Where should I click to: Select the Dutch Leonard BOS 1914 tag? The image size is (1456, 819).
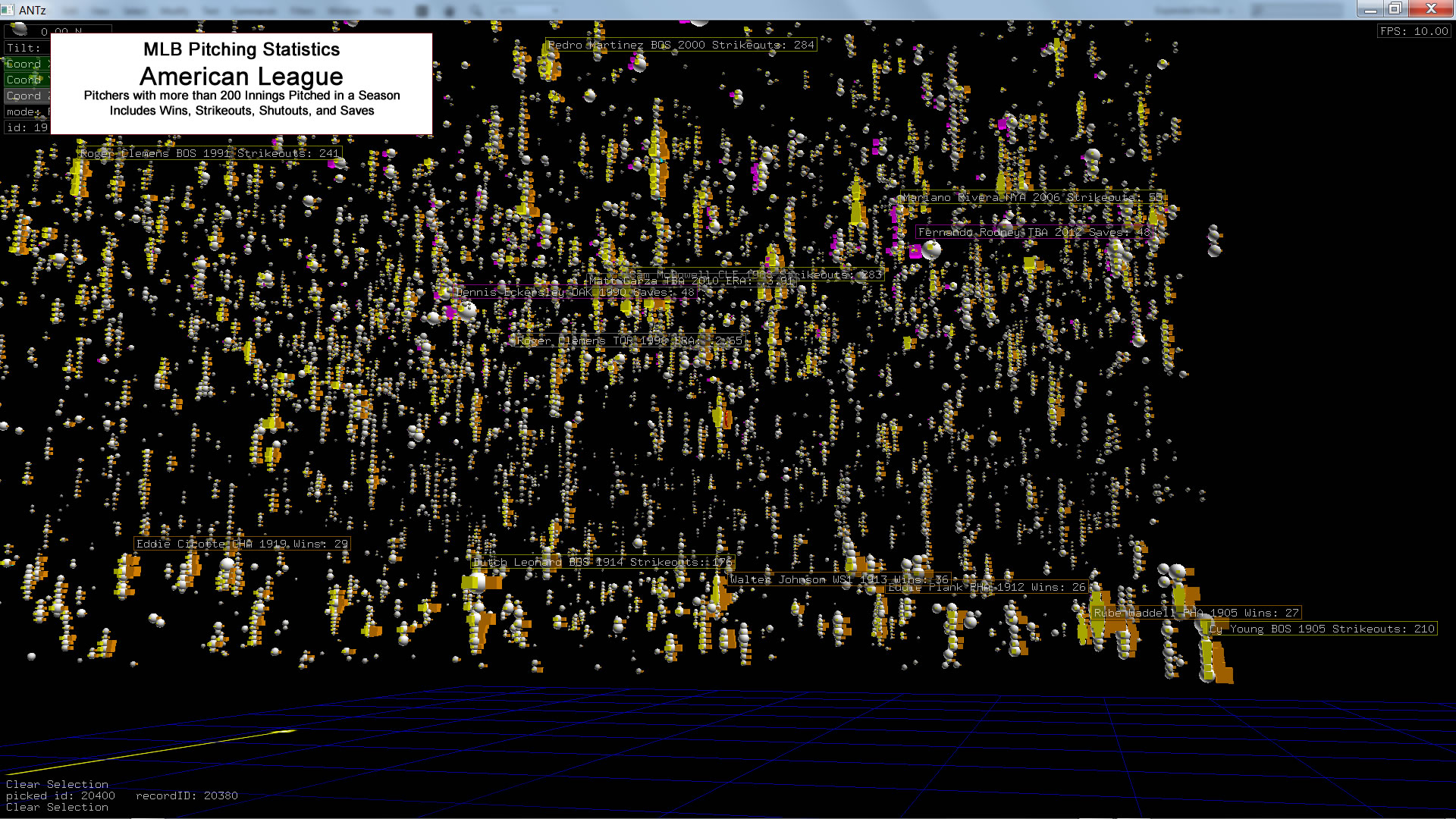(602, 563)
